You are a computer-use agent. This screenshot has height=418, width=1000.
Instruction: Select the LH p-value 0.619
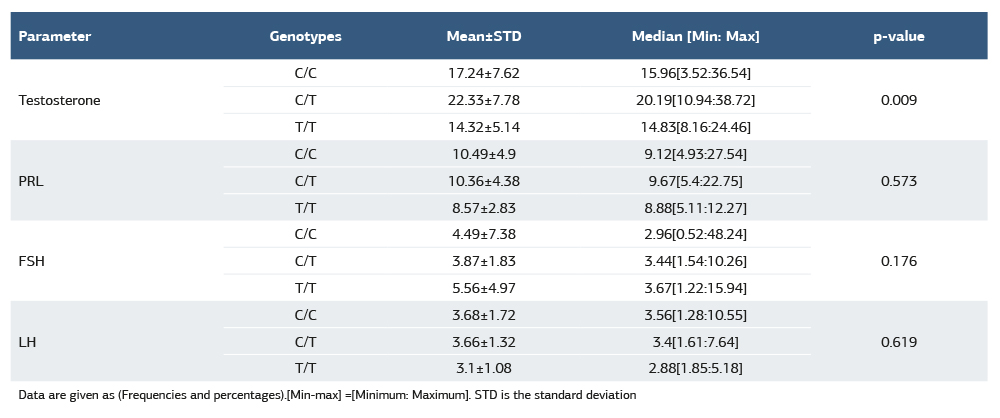click(x=898, y=342)
